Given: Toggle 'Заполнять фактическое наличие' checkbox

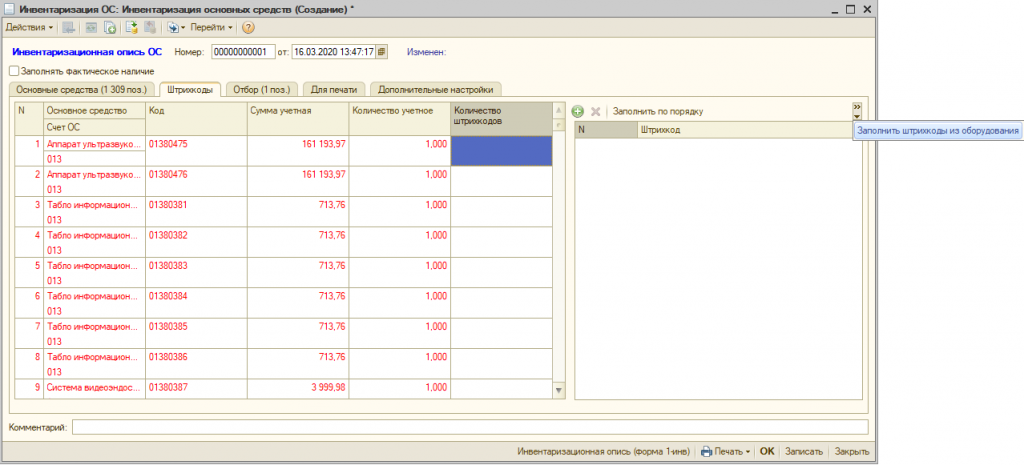Looking at the screenshot, I should pyautogui.click(x=14, y=71).
